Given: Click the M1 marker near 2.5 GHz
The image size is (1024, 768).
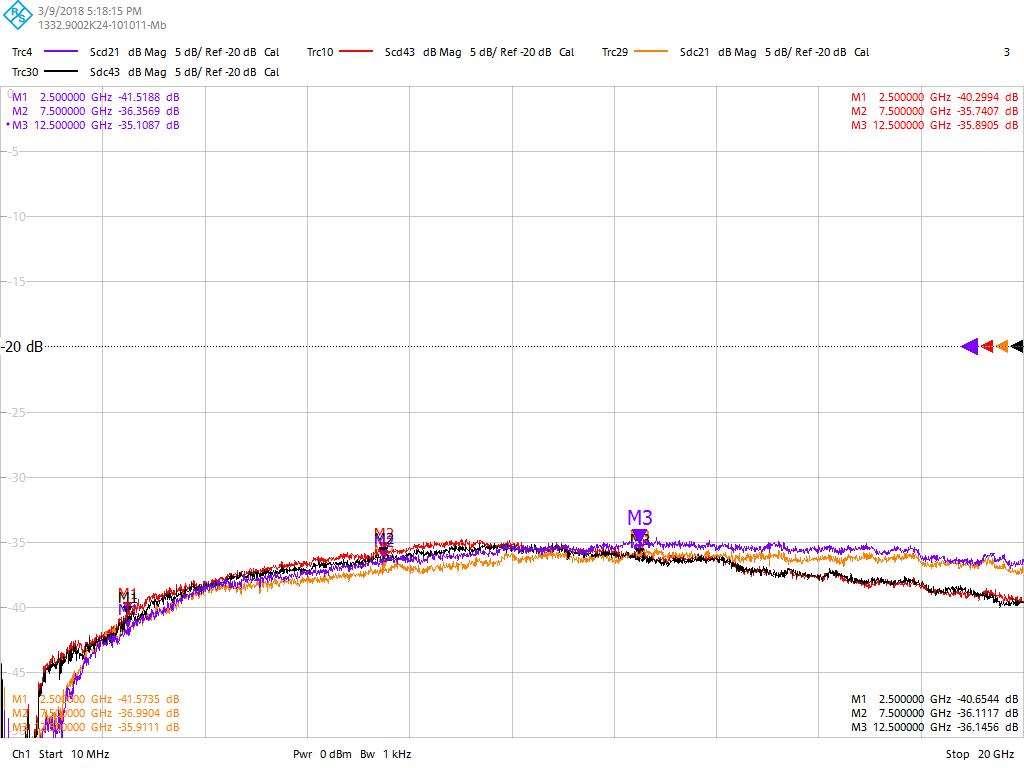Looking at the screenshot, I should [127, 598].
